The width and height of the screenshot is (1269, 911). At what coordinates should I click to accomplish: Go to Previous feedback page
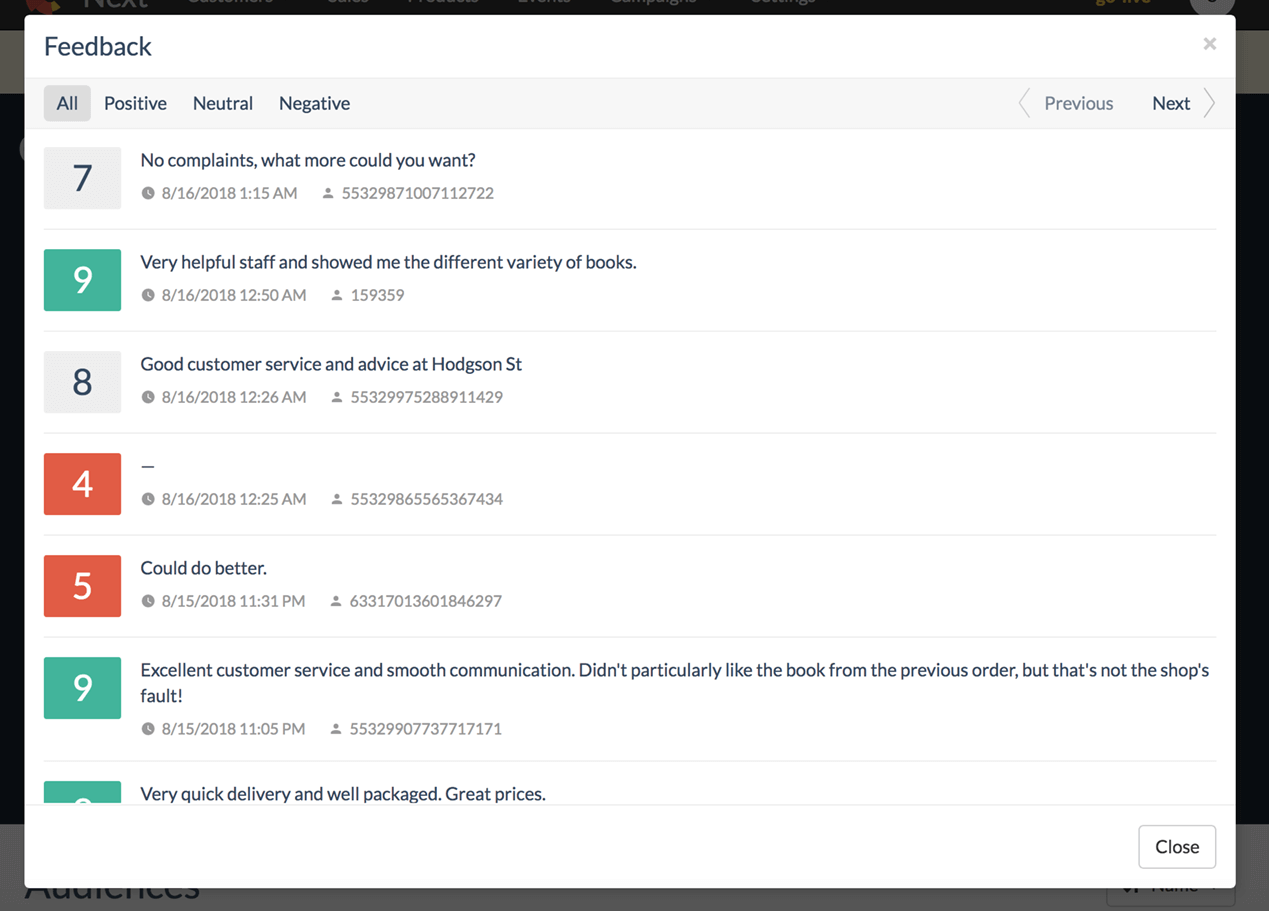[1078, 103]
